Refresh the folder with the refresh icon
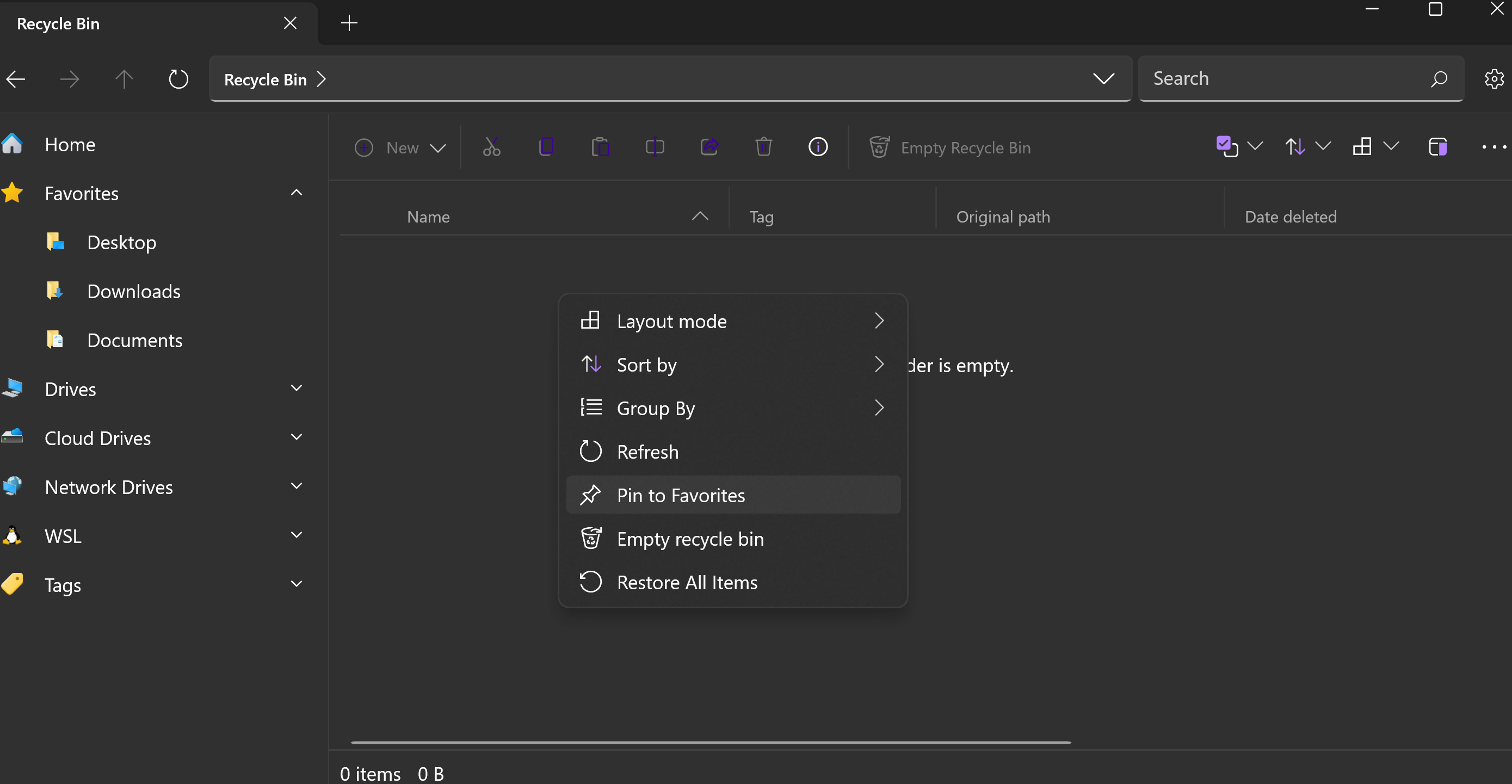This screenshot has width=1512, height=784. point(178,79)
